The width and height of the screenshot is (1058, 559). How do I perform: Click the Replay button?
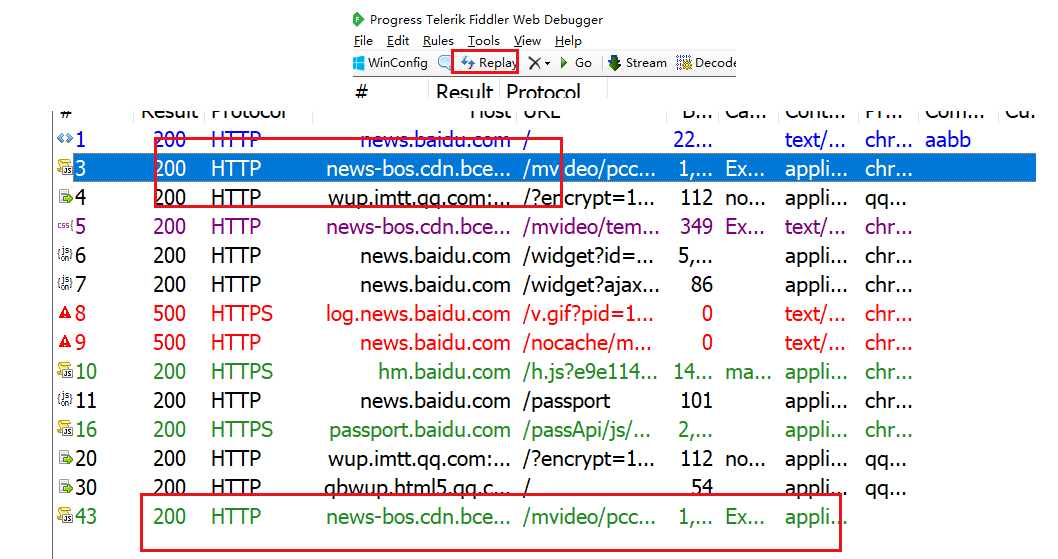tap(489, 63)
